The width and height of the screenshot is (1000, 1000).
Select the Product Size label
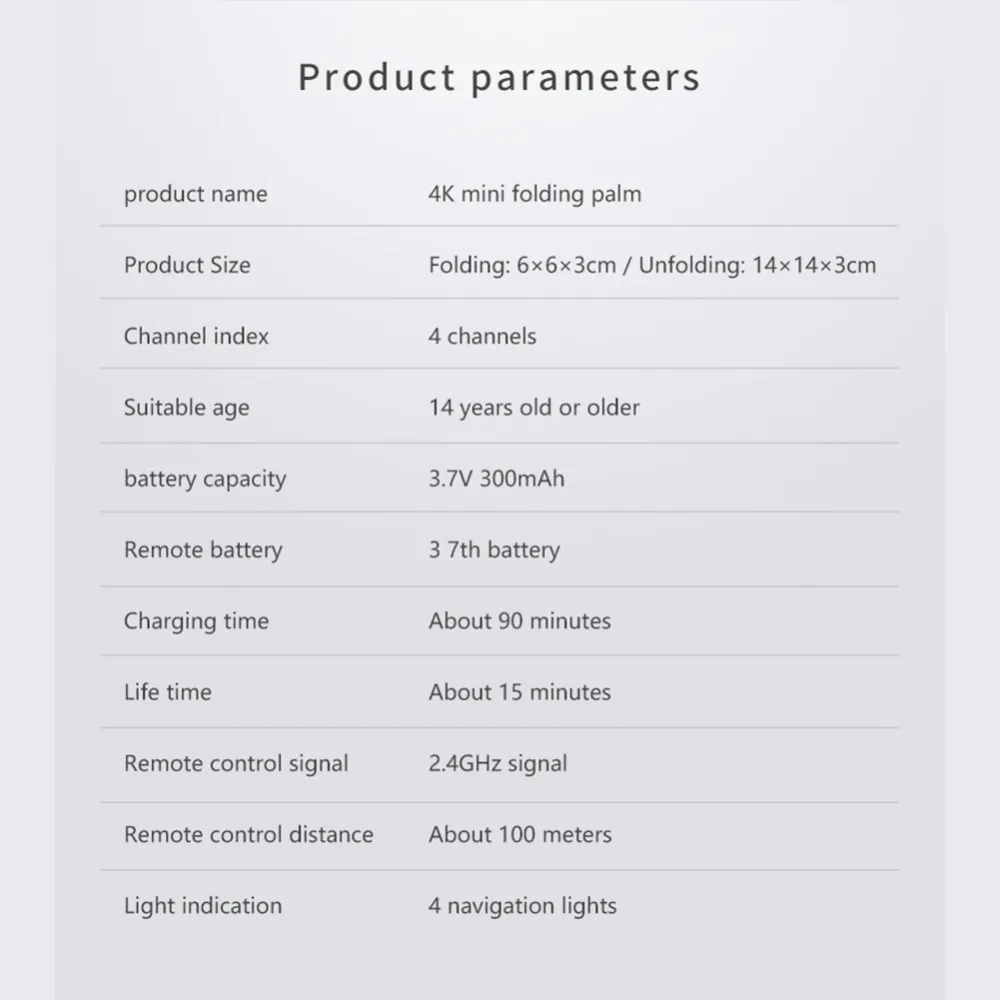tap(187, 265)
